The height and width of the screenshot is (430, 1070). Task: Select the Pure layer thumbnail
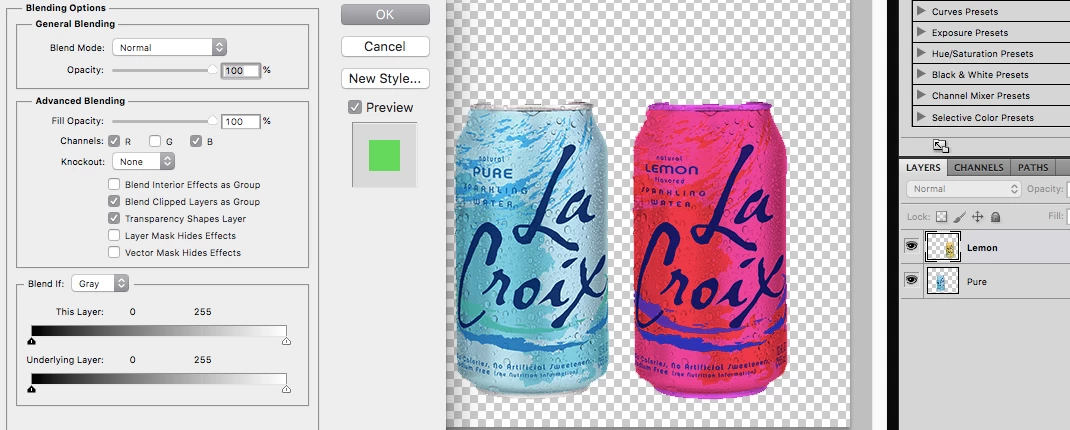[x=942, y=281]
